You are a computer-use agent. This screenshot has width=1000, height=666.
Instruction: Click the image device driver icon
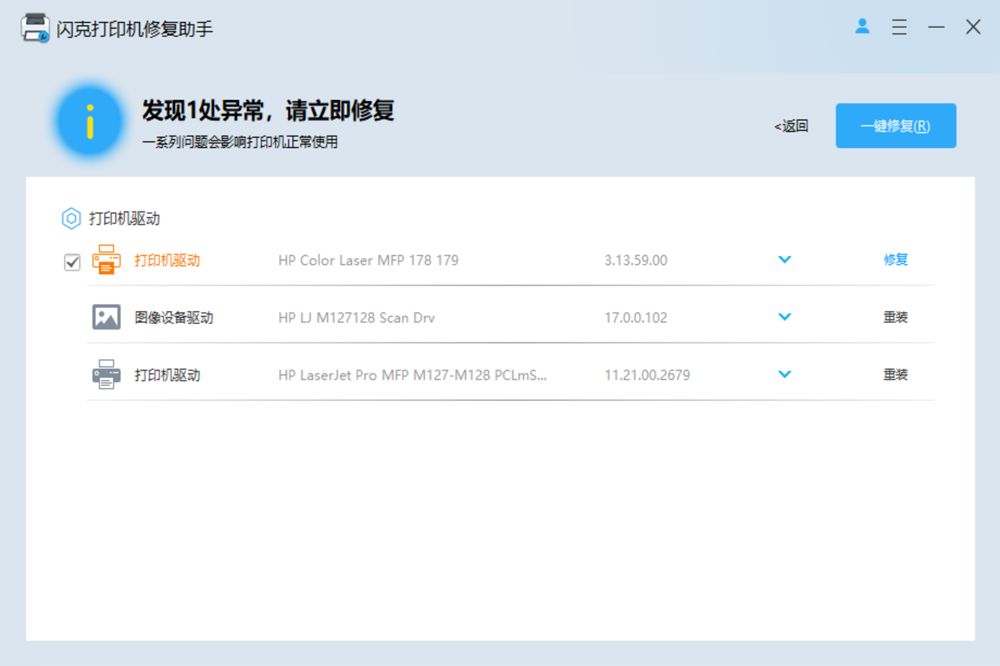point(106,318)
